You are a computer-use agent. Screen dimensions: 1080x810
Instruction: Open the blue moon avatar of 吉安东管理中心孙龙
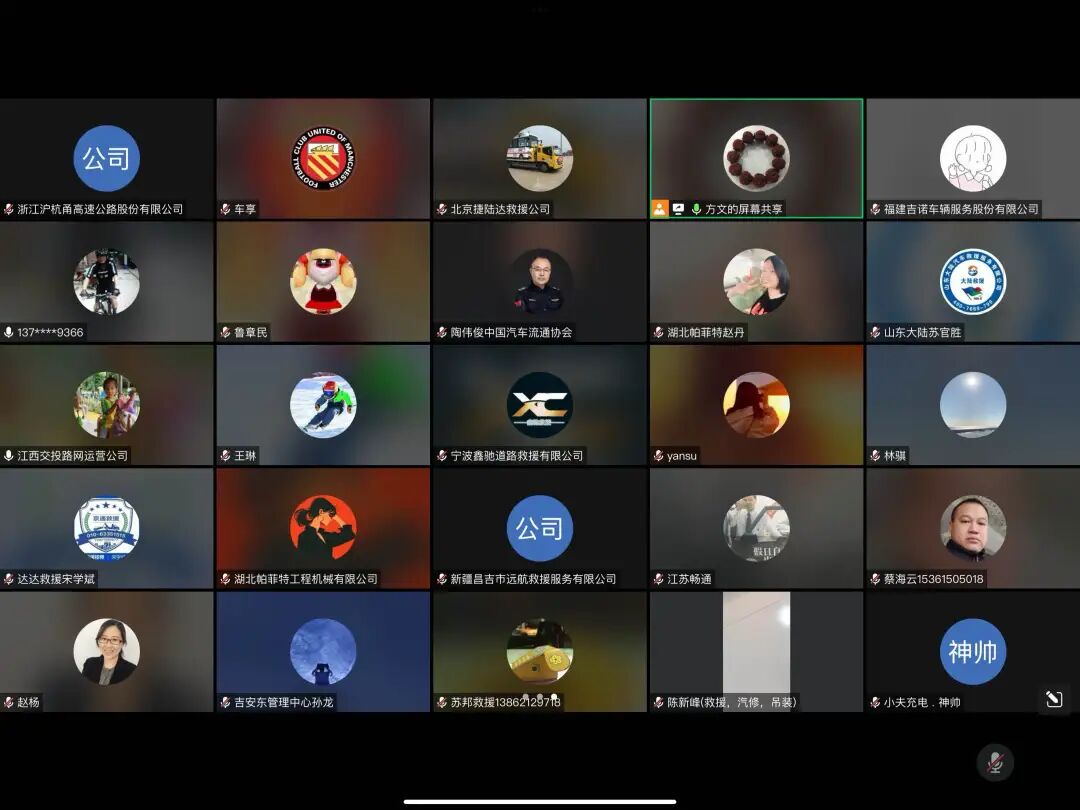tap(323, 652)
